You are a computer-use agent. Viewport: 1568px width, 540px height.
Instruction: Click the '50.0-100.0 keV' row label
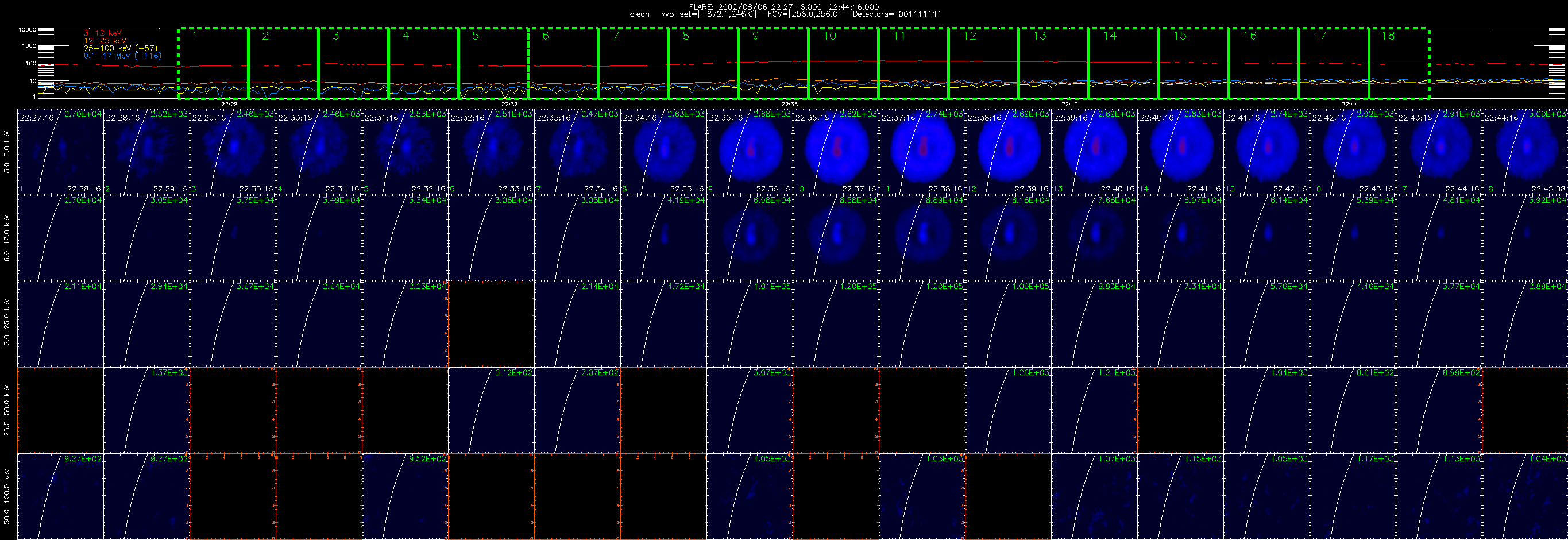7,496
